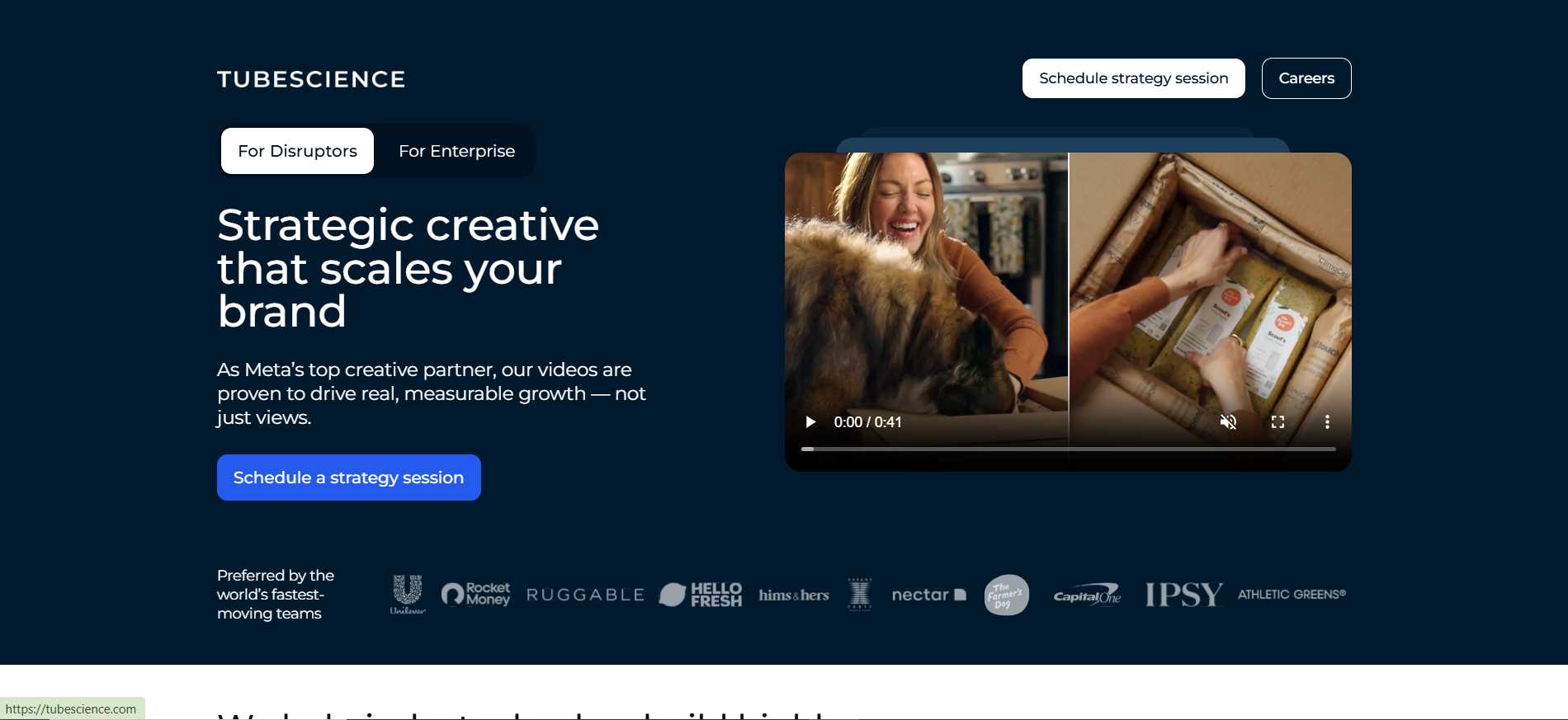Click The Farmer's Dog round logo

click(1006, 595)
